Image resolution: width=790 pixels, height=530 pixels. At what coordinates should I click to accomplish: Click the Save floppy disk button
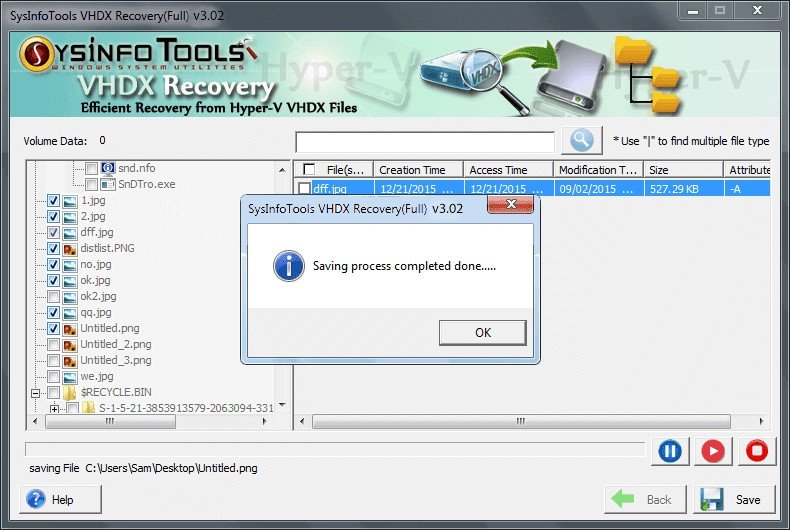[734, 499]
